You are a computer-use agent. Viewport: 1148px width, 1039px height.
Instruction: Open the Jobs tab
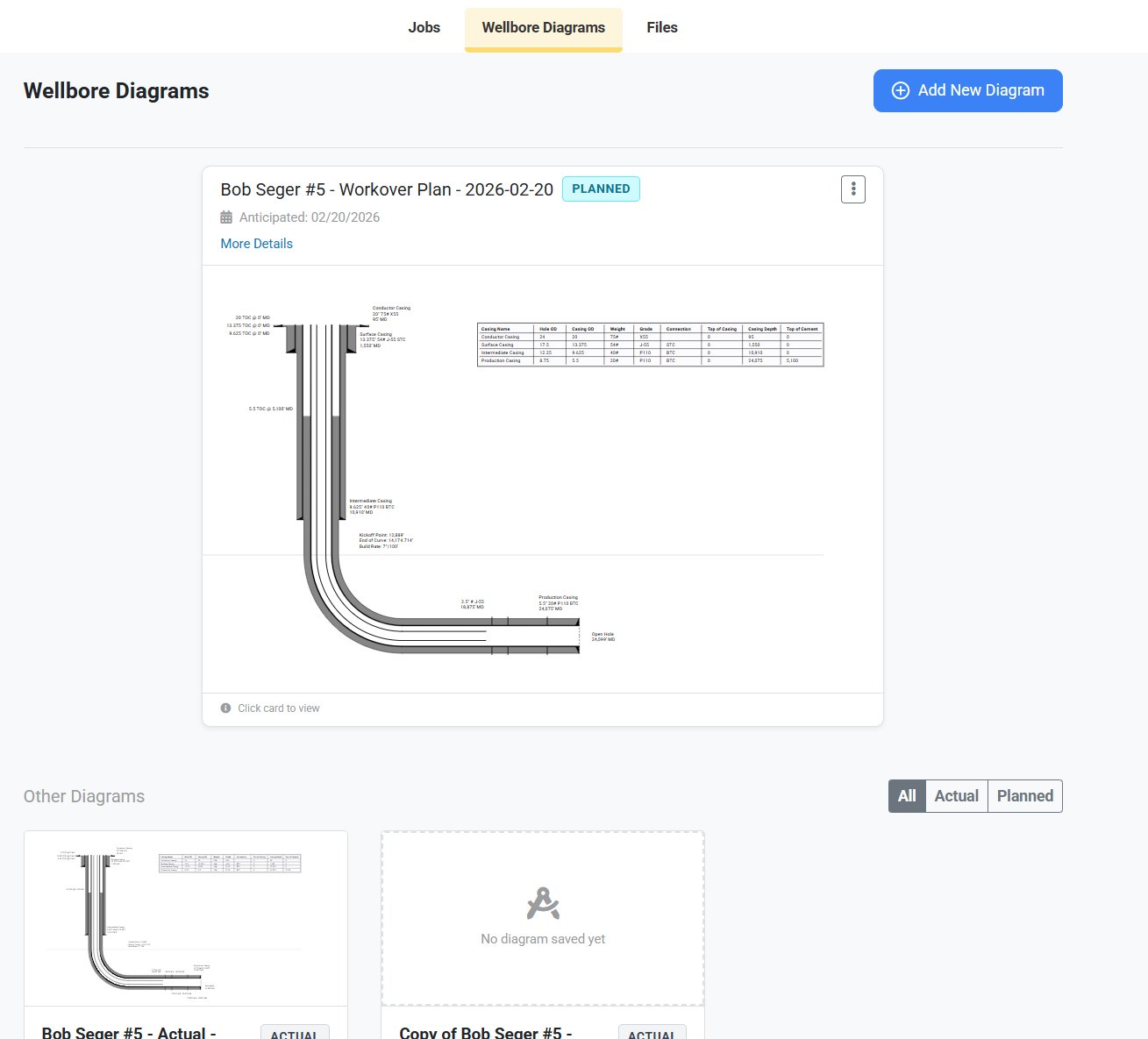point(424,27)
